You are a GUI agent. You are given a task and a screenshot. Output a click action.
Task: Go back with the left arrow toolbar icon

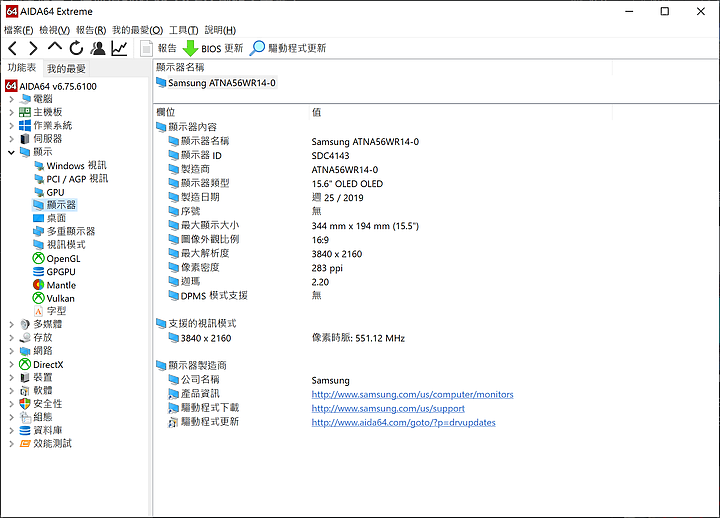click(12, 48)
